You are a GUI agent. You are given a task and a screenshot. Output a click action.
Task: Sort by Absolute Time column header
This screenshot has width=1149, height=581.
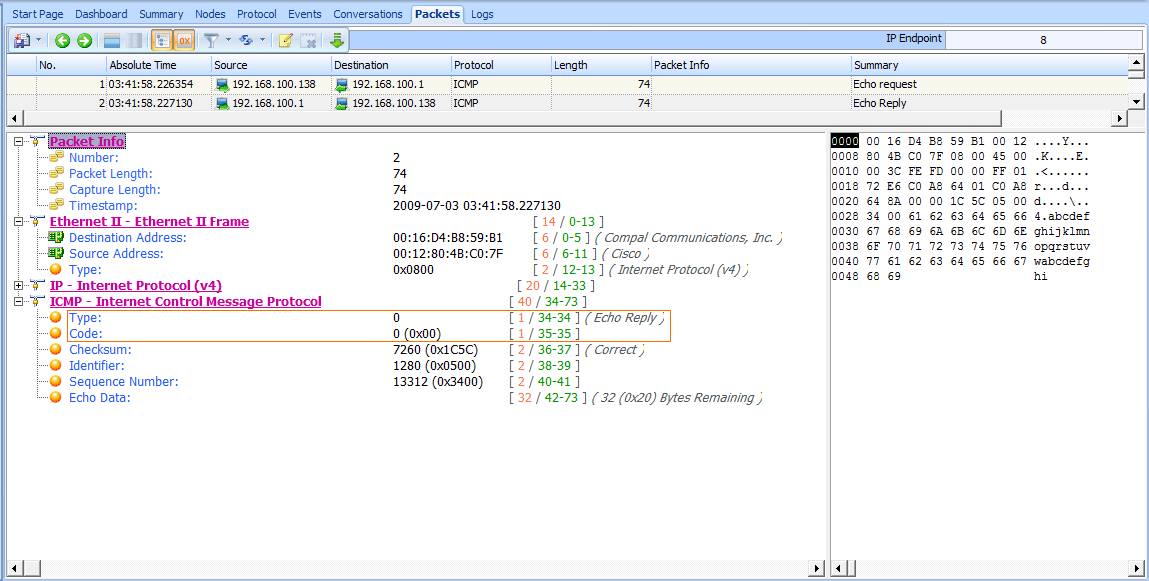[x=158, y=65]
